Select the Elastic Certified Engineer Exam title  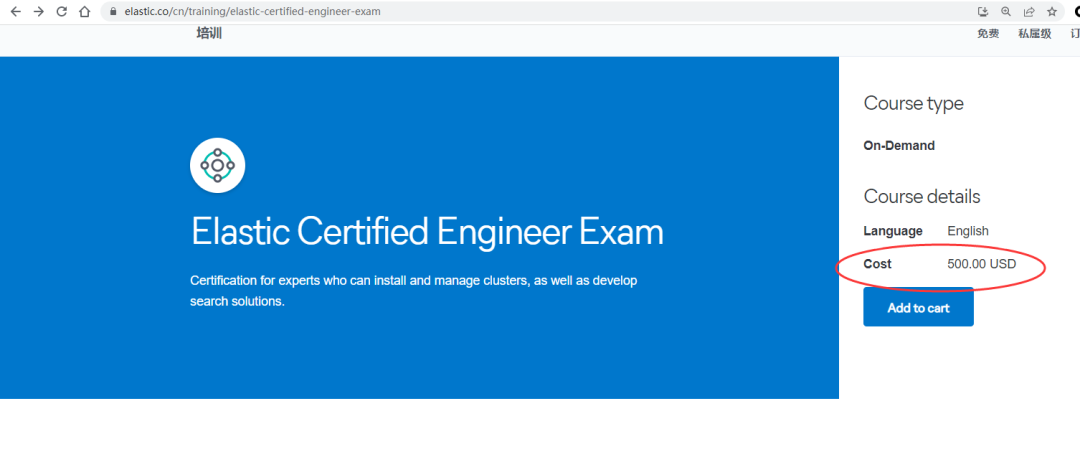coord(427,232)
